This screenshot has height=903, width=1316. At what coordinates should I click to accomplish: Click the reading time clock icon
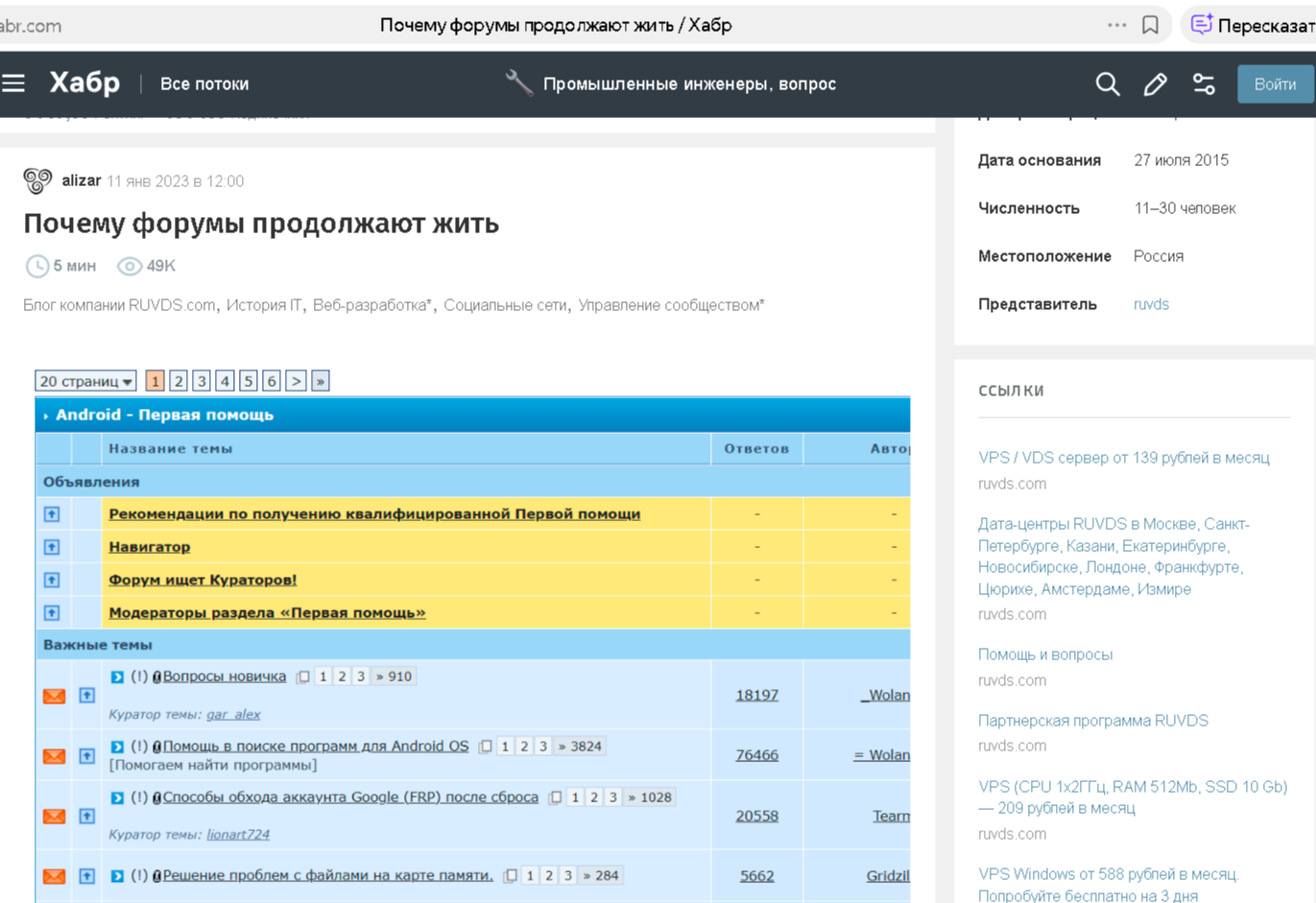coord(36,266)
